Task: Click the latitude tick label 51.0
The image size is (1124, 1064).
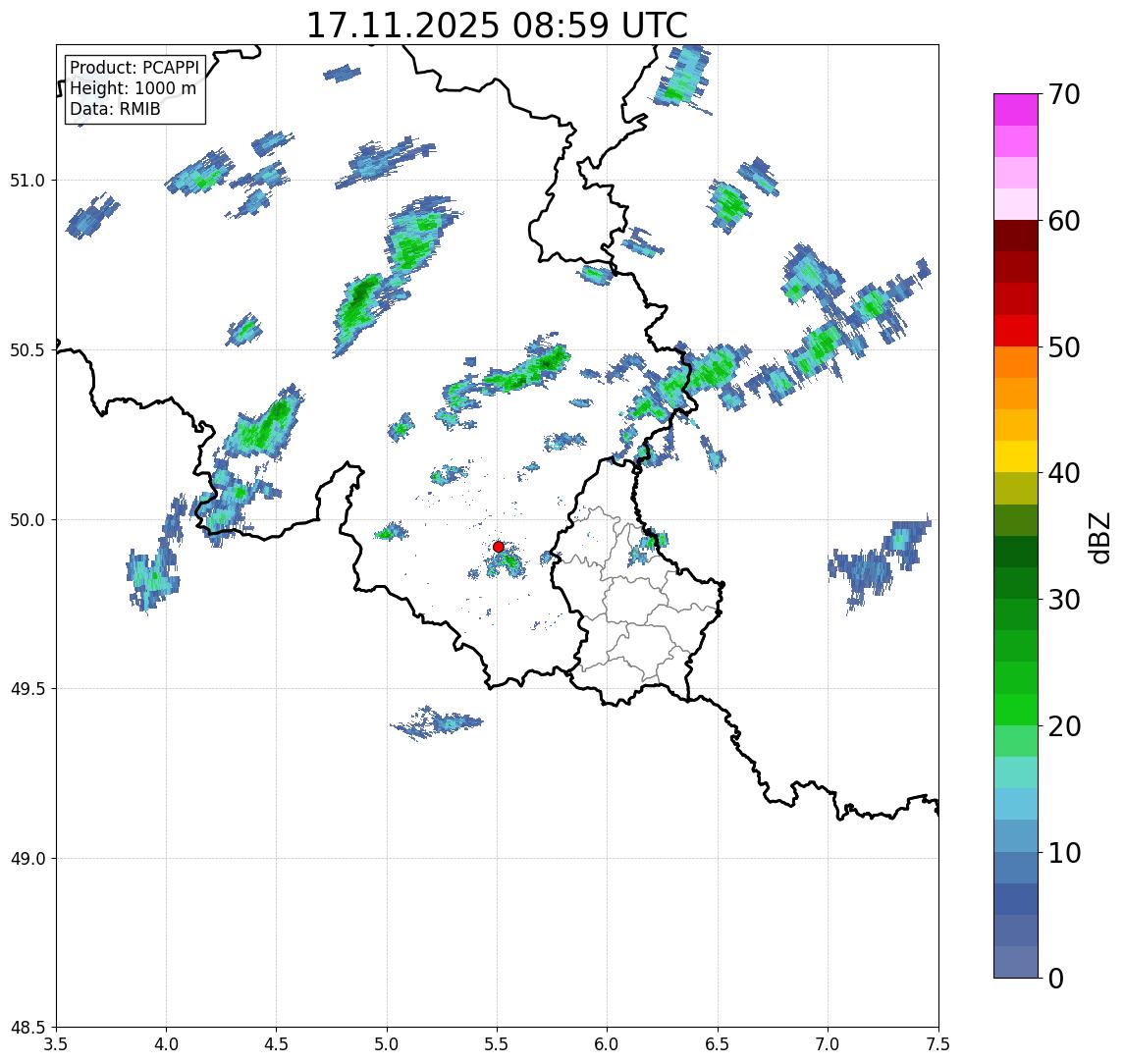Action: click(27, 181)
